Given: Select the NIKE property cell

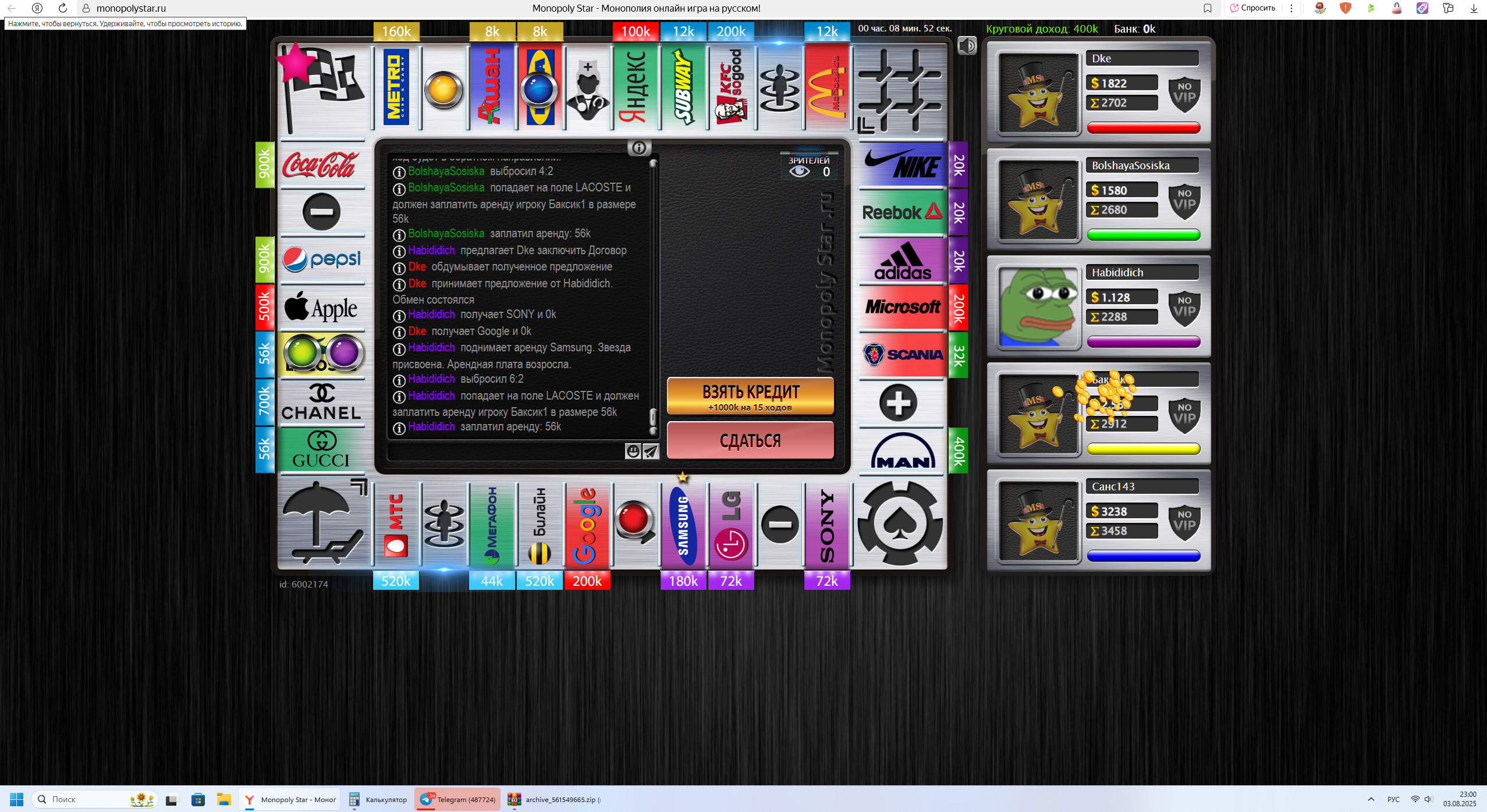Looking at the screenshot, I should 902,165.
